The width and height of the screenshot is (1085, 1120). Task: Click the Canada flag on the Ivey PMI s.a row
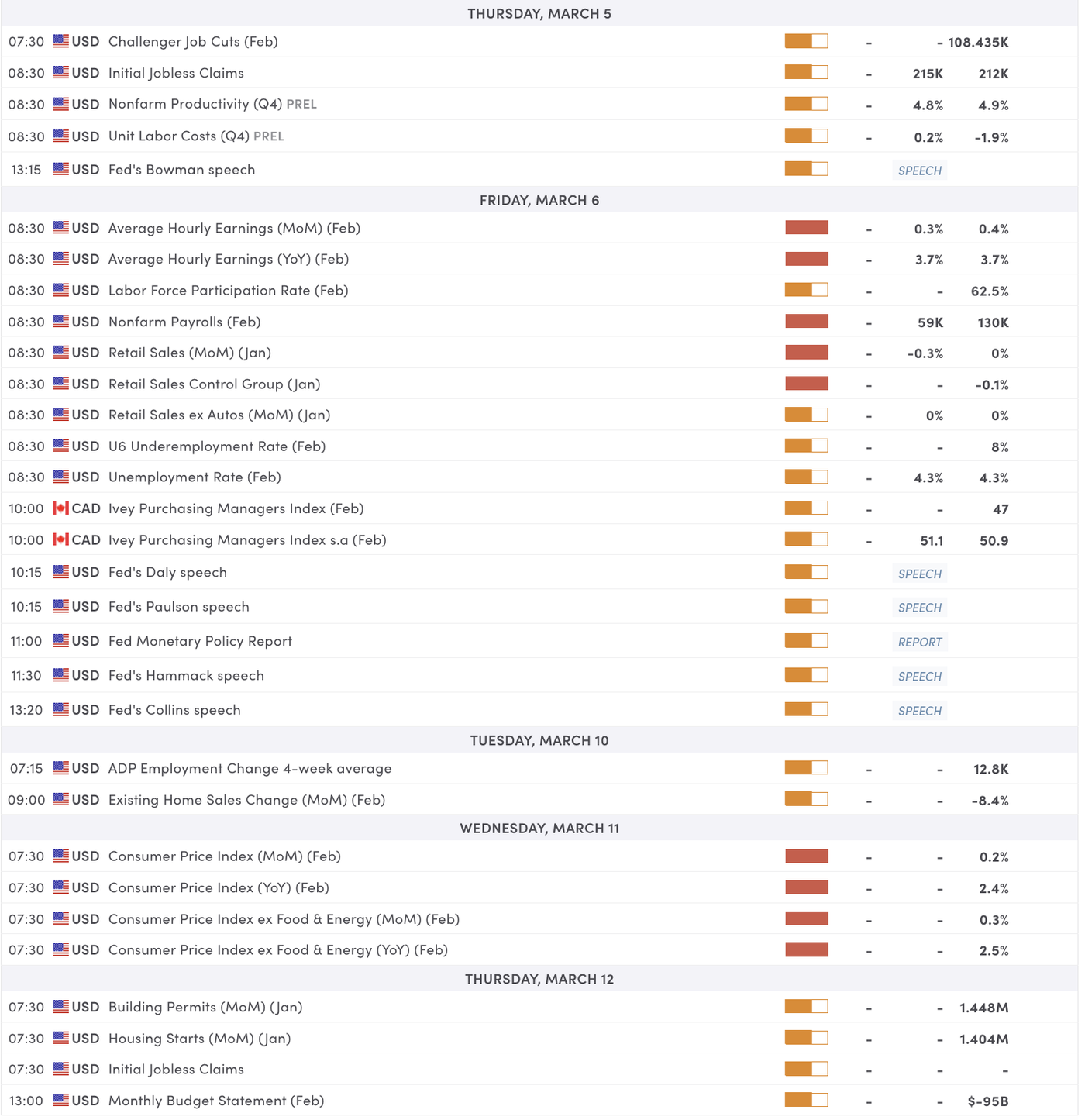tap(60, 539)
